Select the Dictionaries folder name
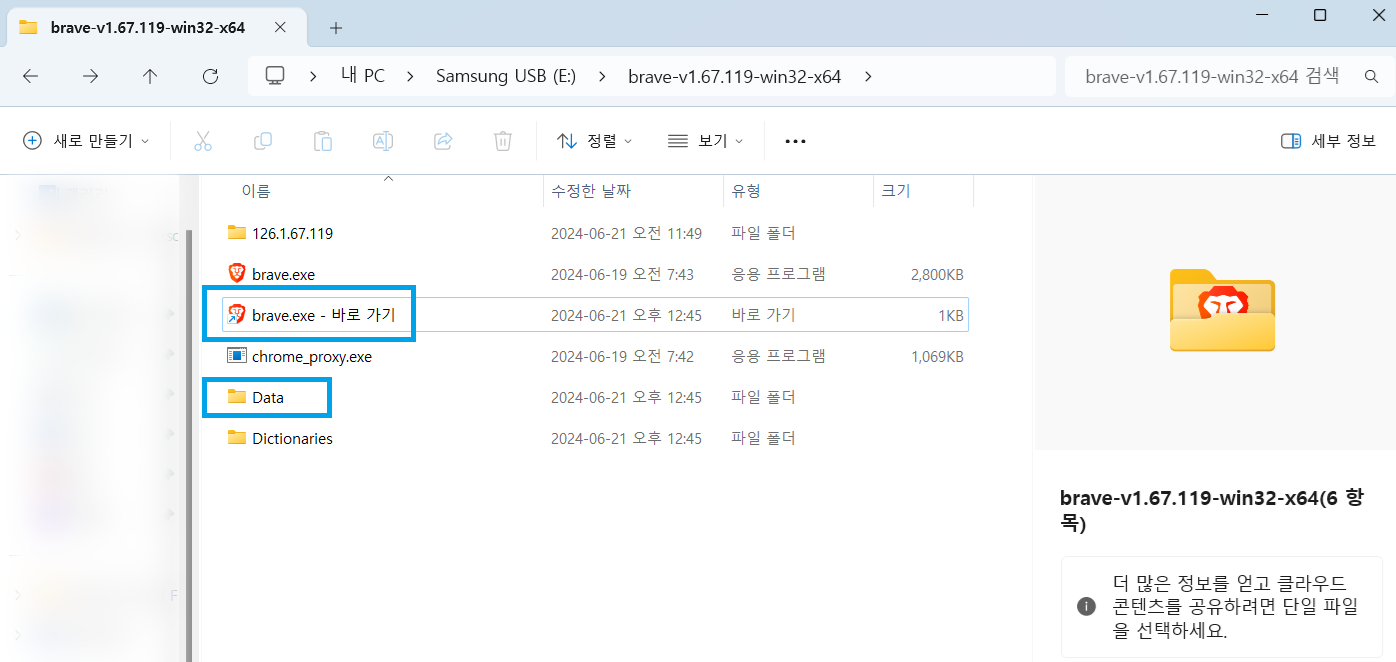Screen dimensions: 1396x662 [292, 438]
